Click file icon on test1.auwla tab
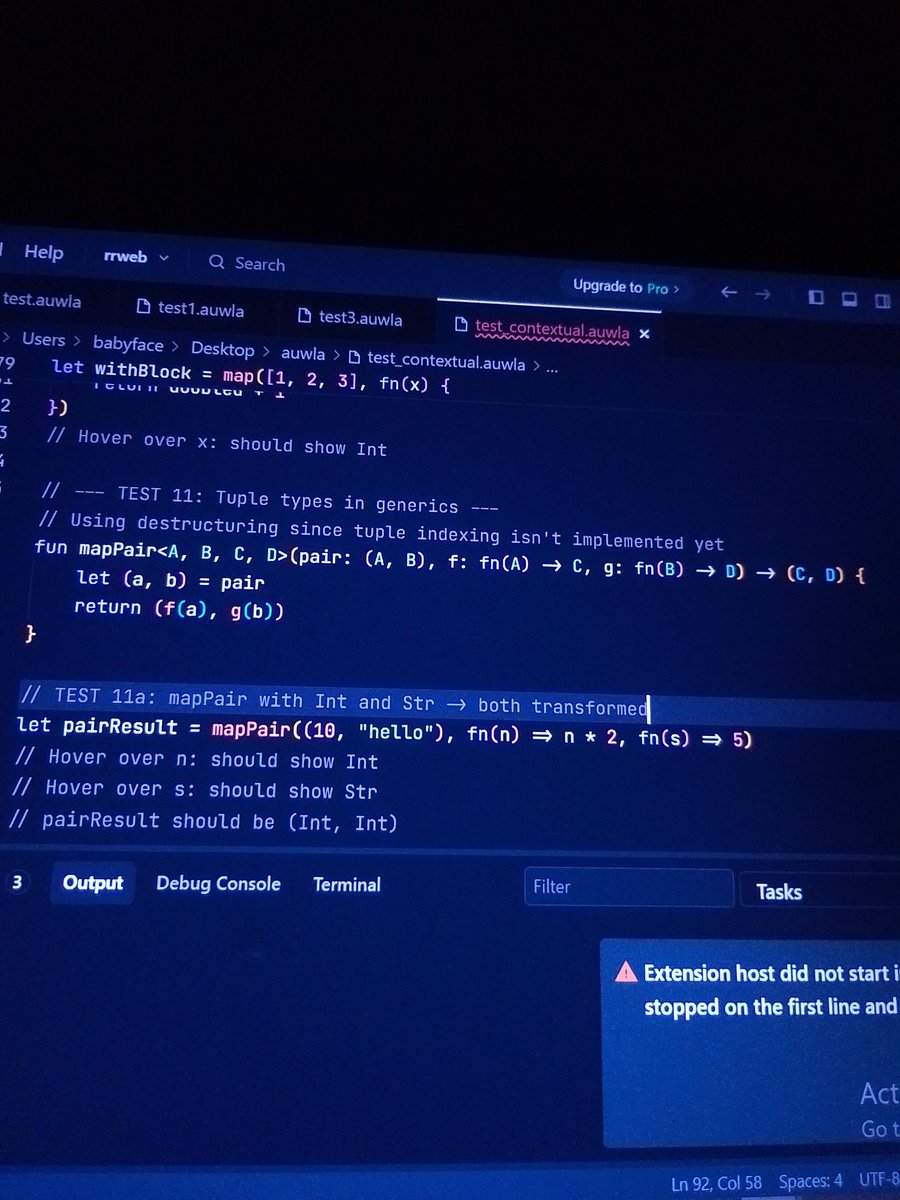 coord(142,307)
